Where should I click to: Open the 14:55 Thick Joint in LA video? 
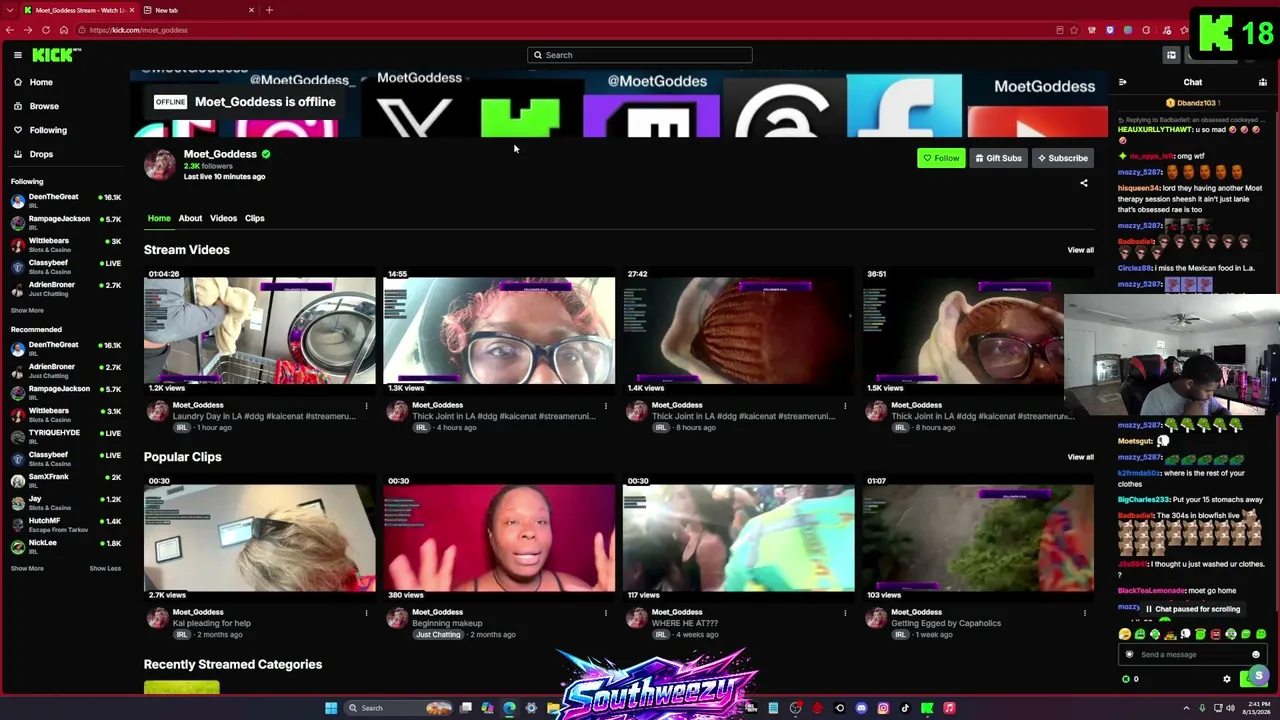(x=499, y=331)
